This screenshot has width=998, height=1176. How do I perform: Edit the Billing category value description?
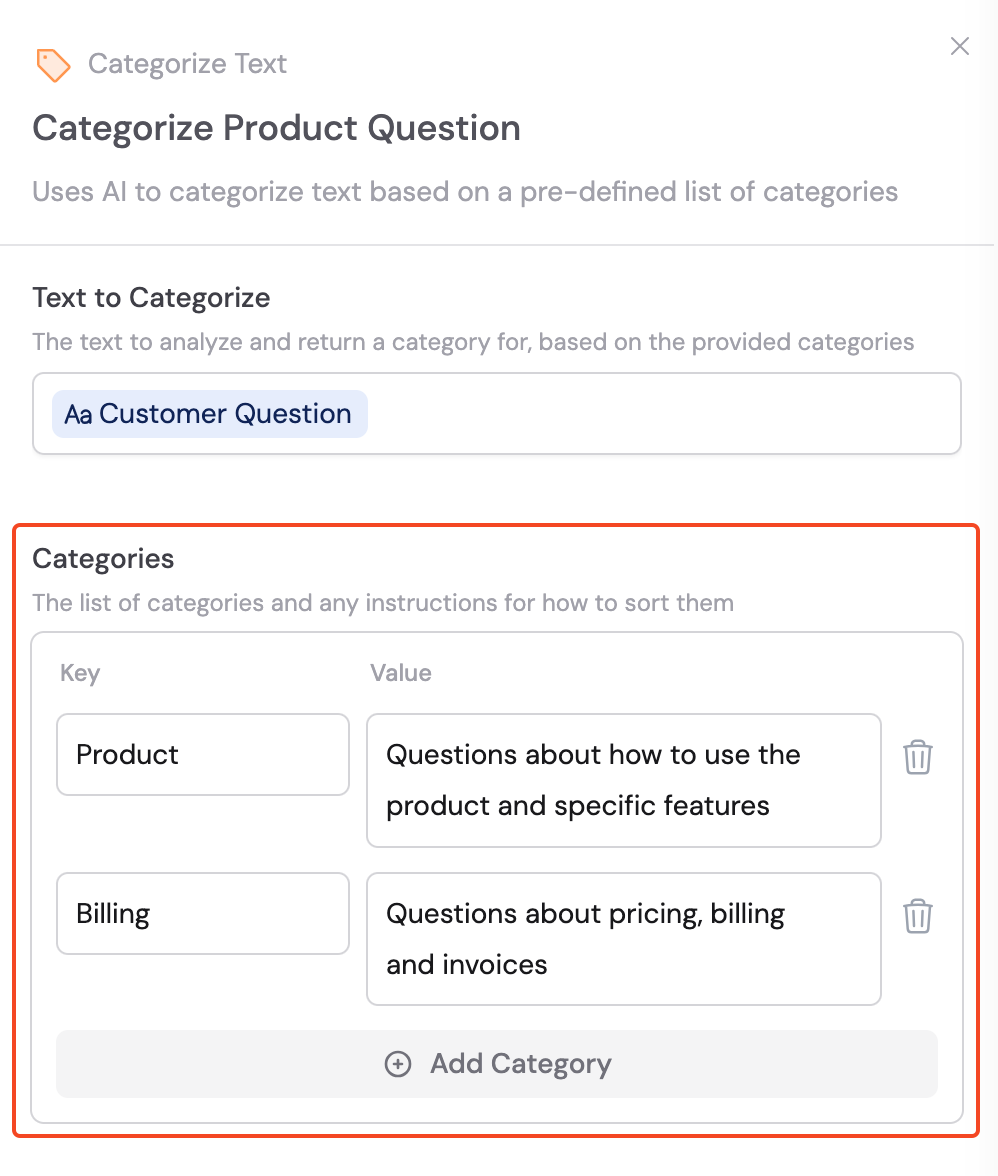tap(623, 938)
